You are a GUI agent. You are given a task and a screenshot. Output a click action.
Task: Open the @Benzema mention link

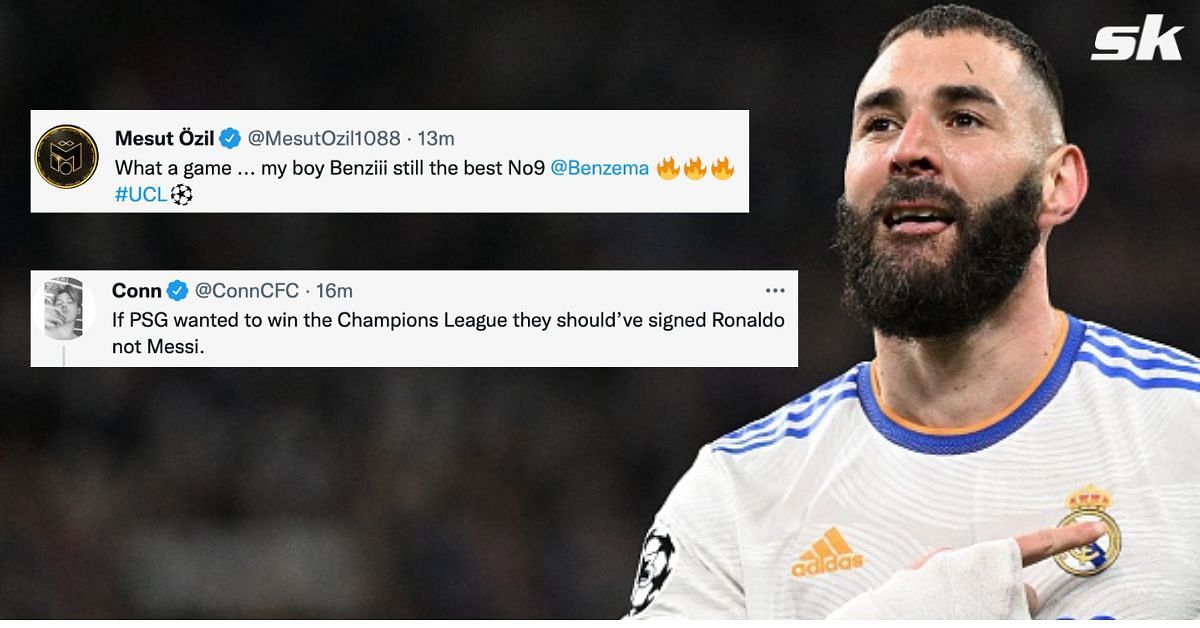(600, 168)
